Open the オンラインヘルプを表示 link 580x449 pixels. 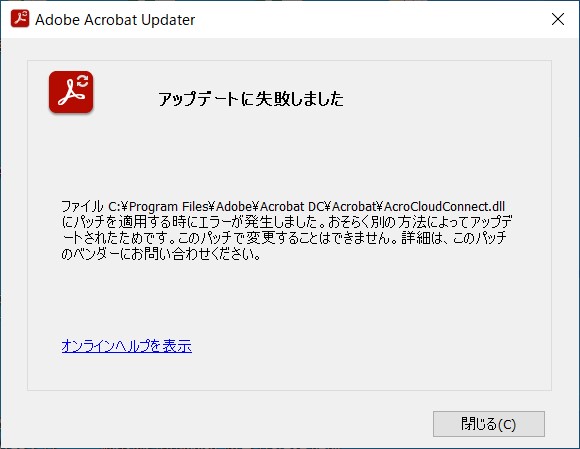tap(127, 346)
